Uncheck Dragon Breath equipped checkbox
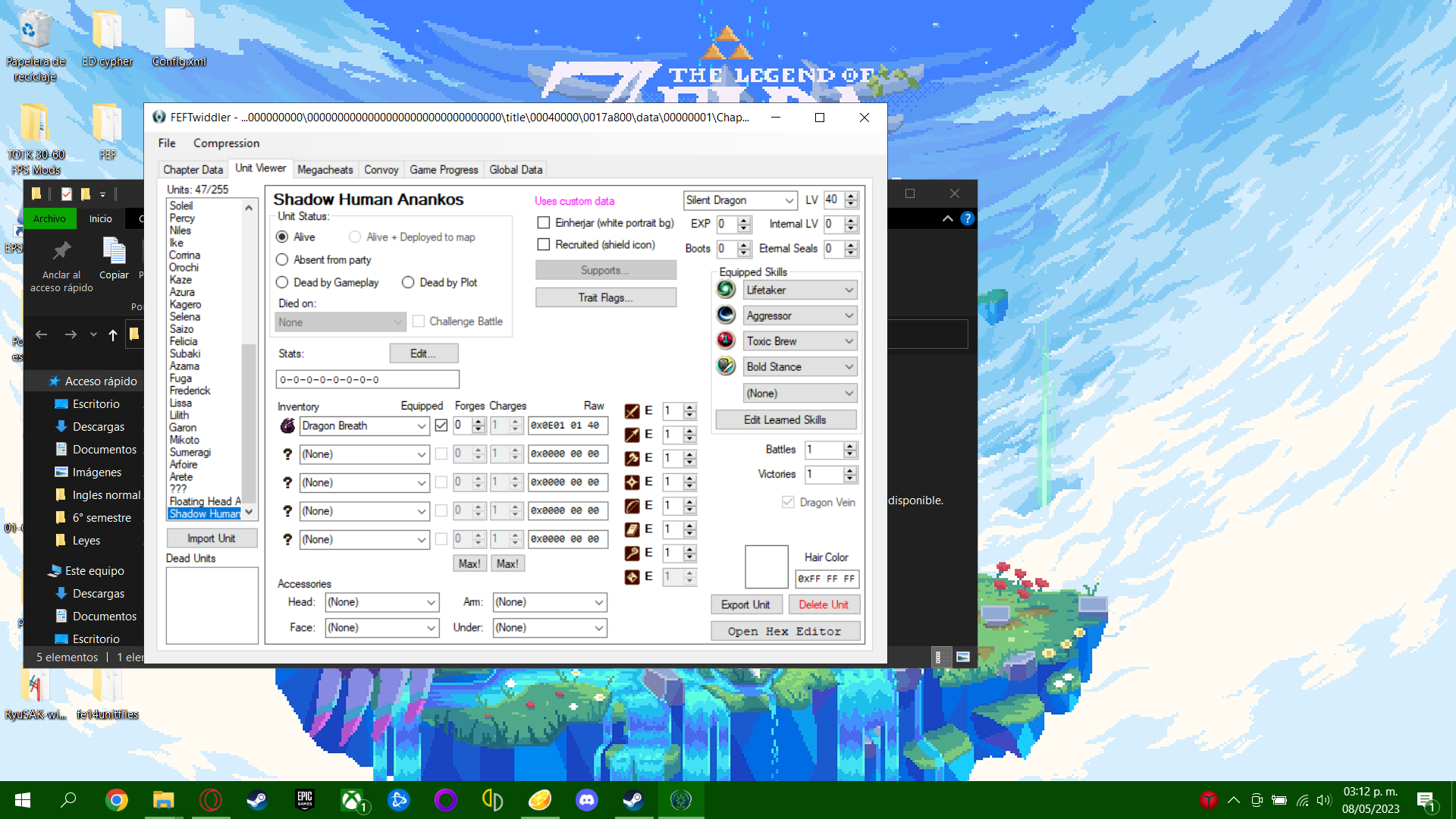Viewport: 1456px width, 819px height. pos(441,426)
